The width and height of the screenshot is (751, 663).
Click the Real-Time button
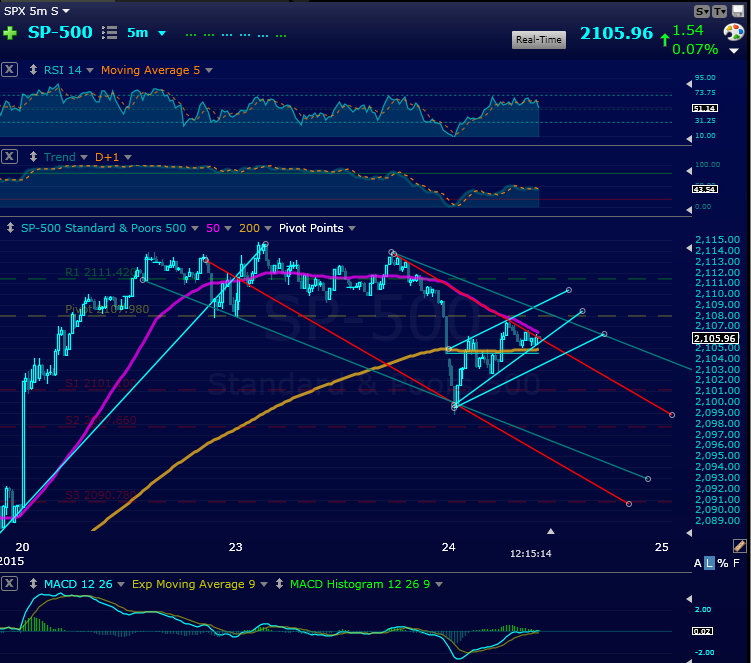[539, 40]
